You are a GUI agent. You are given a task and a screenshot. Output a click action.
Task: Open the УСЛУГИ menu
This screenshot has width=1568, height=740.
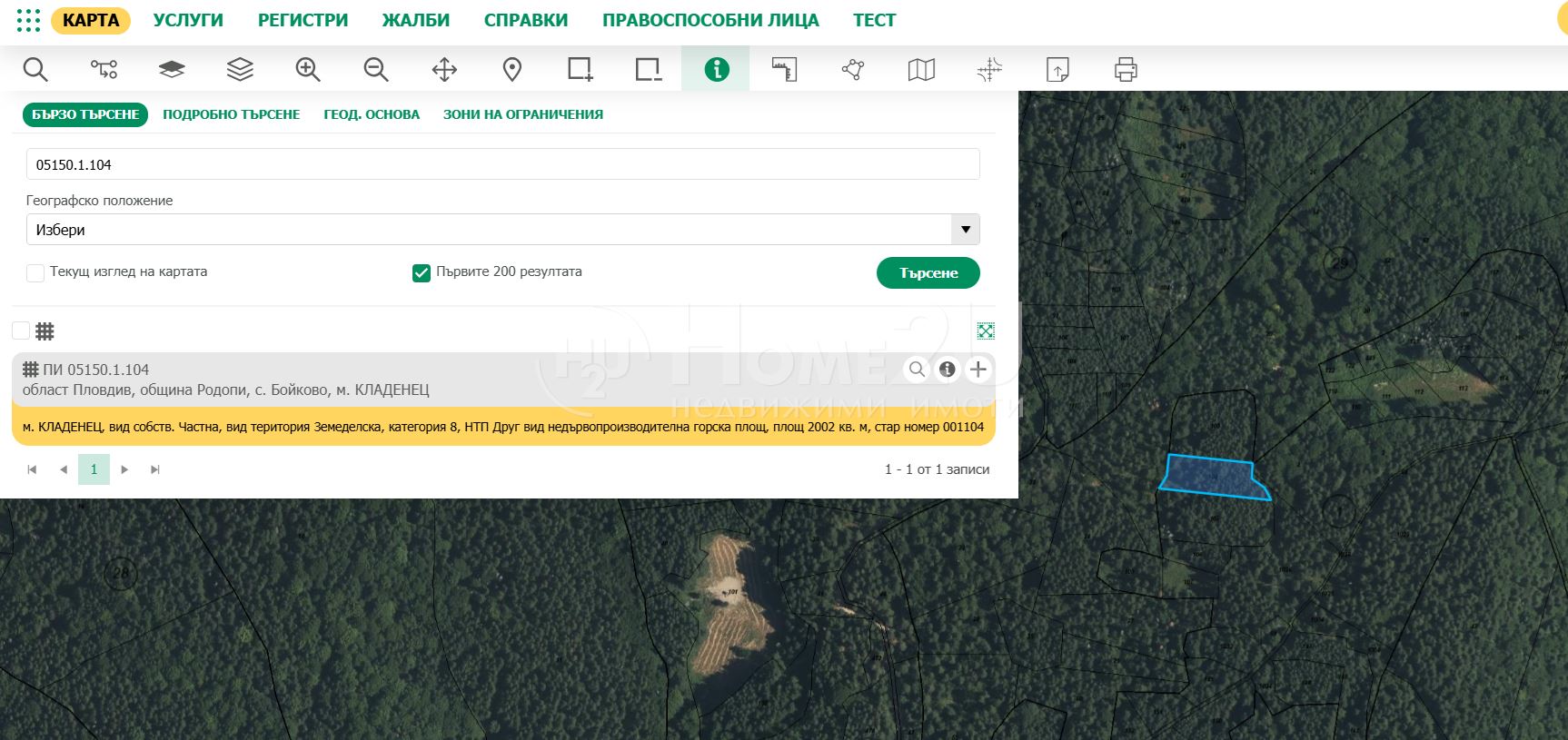click(188, 20)
